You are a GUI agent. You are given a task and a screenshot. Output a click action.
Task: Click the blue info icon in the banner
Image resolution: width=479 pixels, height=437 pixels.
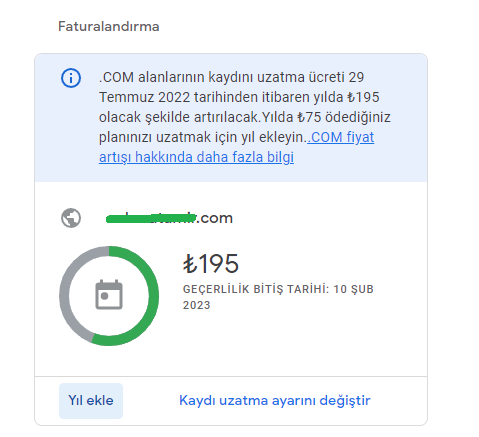click(x=71, y=78)
